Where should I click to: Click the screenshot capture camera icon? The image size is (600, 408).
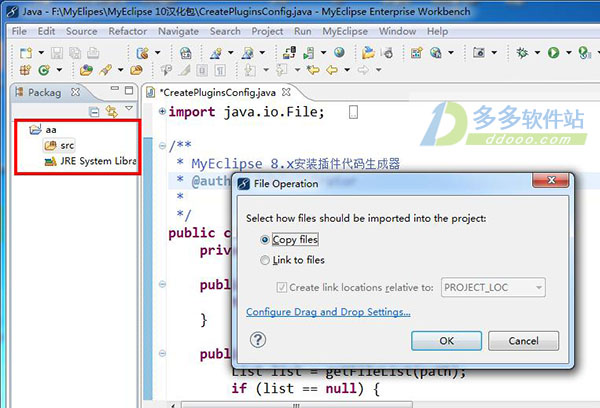coord(479,52)
